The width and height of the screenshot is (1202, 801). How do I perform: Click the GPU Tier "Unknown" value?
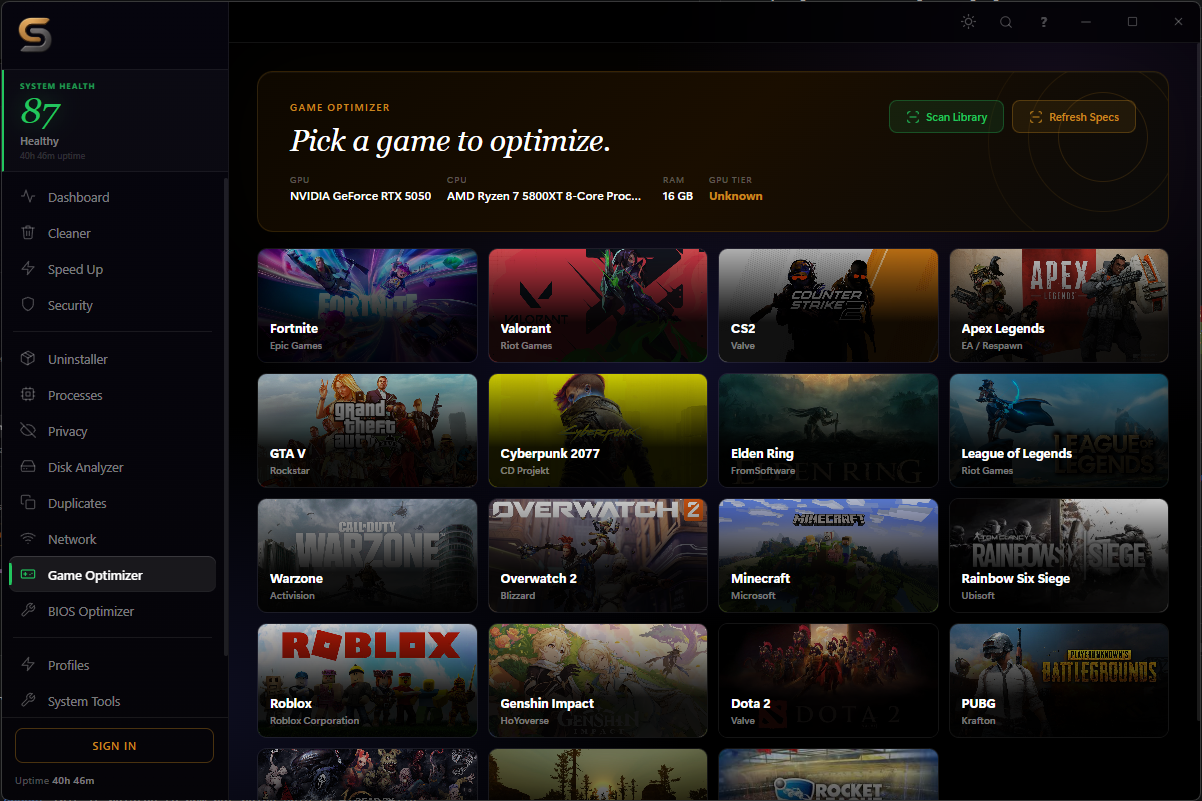pos(735,196)
